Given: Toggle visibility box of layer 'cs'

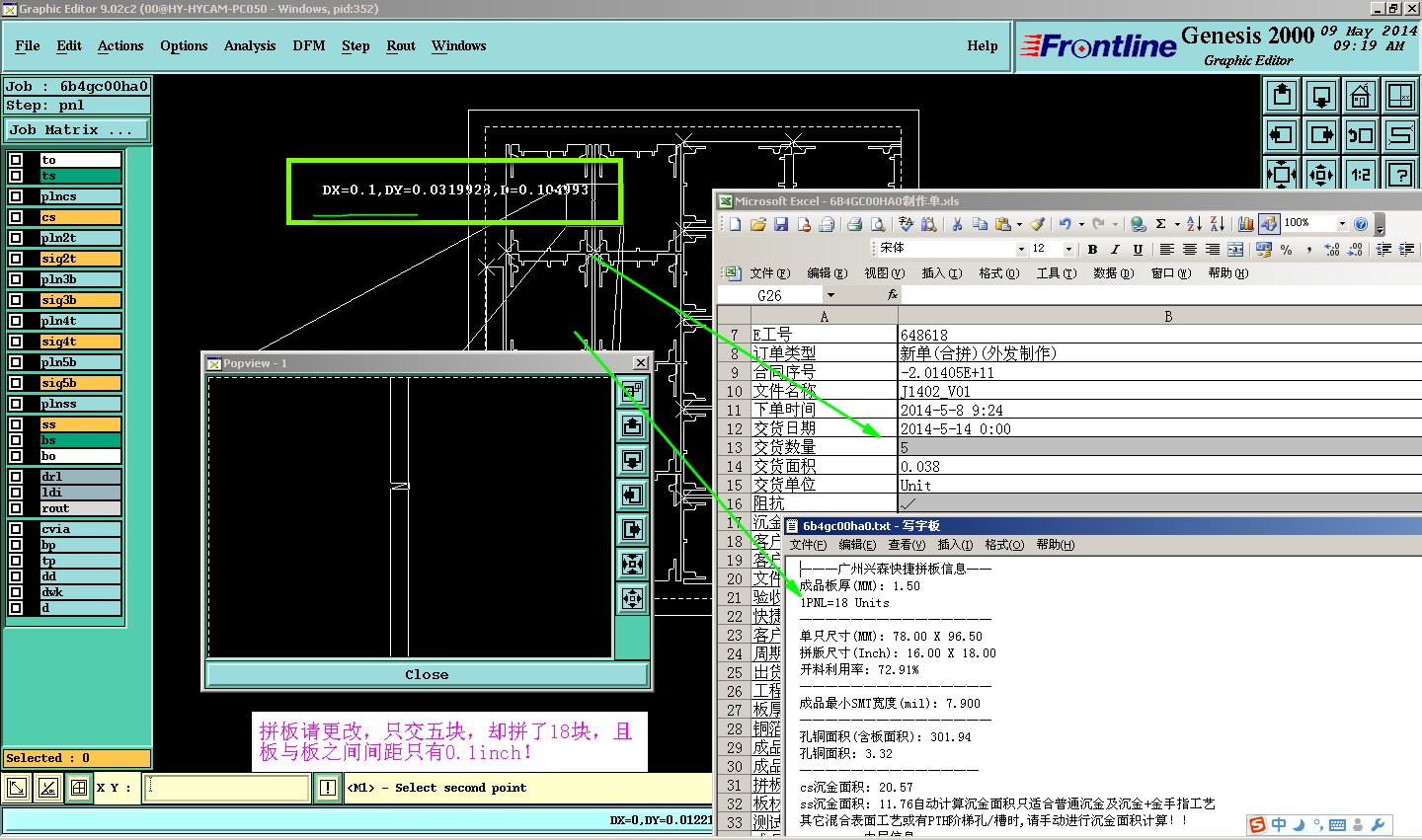Looking at the screenshot, I should [x=16, y=217].
